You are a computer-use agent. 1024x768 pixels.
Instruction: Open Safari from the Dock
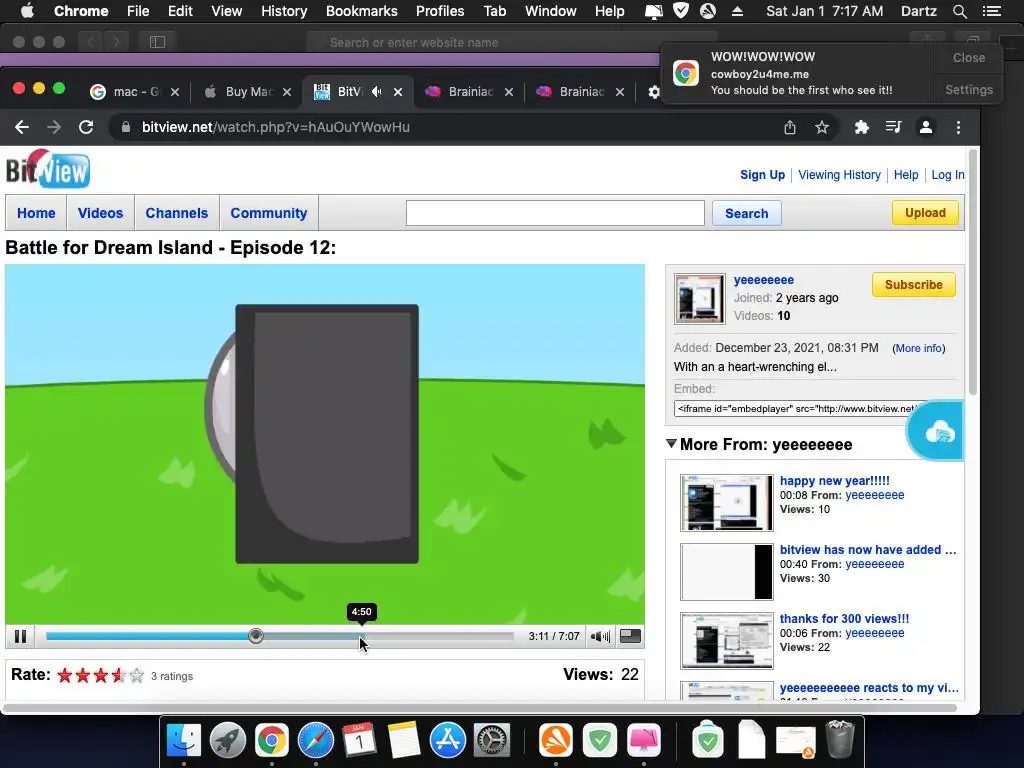click(315, 741)
